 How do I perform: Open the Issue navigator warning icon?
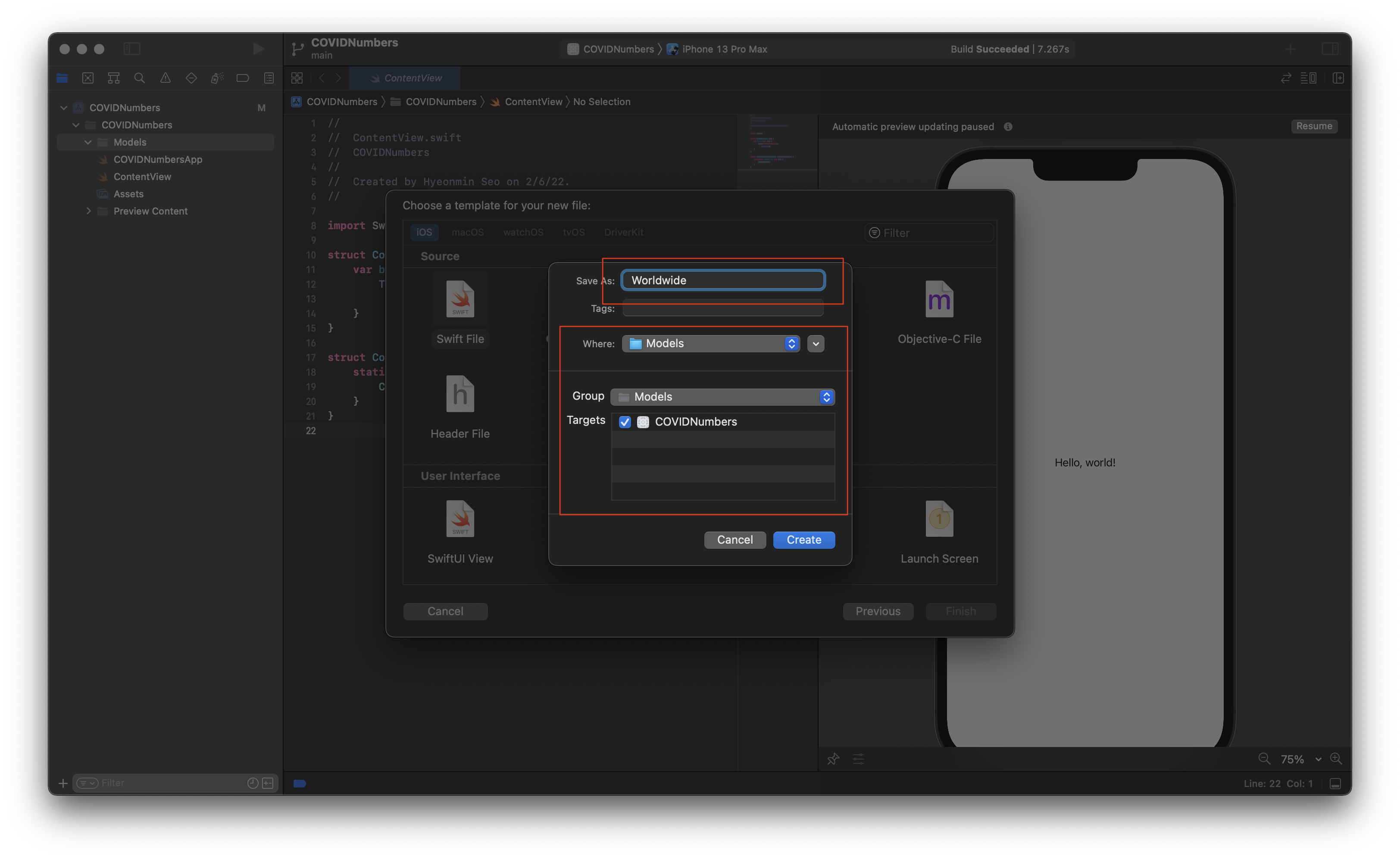(166, 78)
